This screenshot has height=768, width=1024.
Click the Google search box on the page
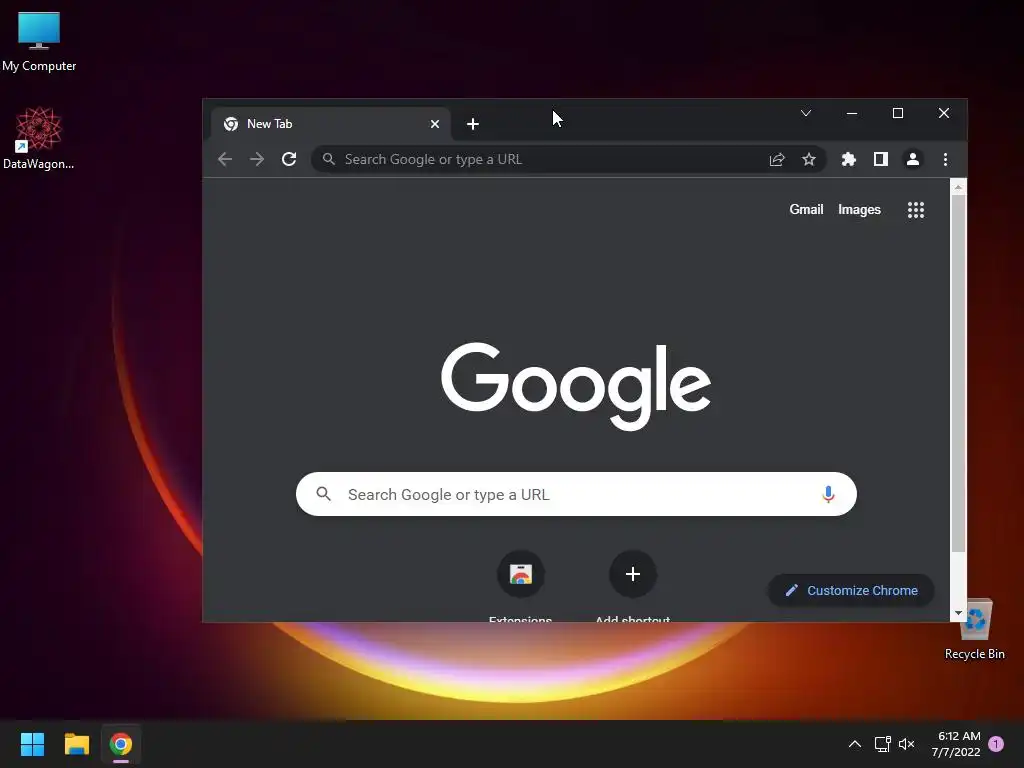[576, 494]
